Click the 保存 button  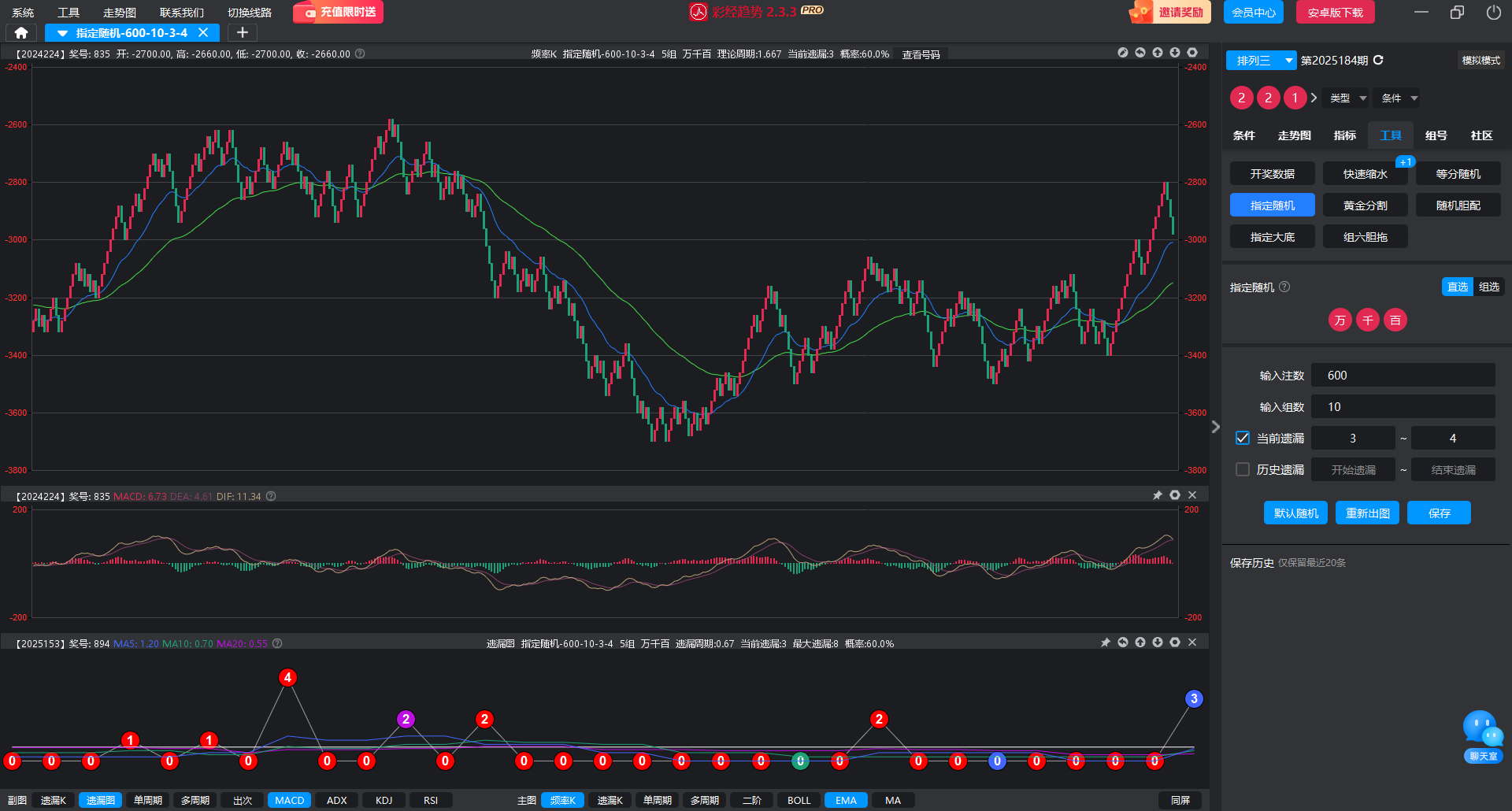(1439, 513)
